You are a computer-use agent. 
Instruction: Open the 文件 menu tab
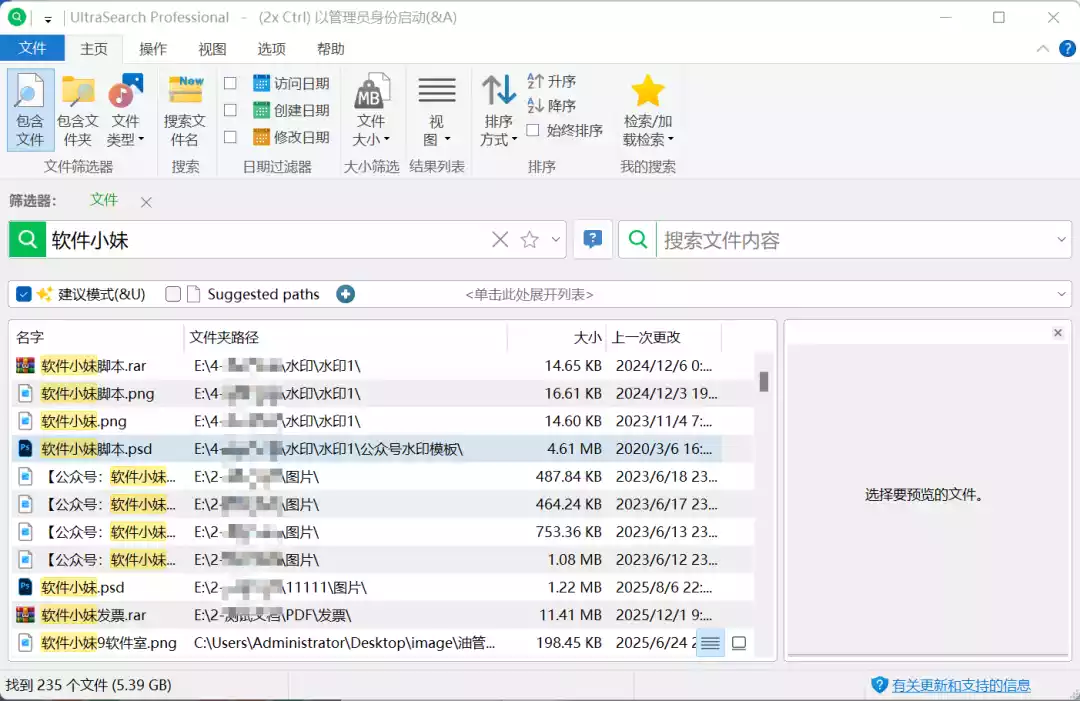tap(32, 48)
